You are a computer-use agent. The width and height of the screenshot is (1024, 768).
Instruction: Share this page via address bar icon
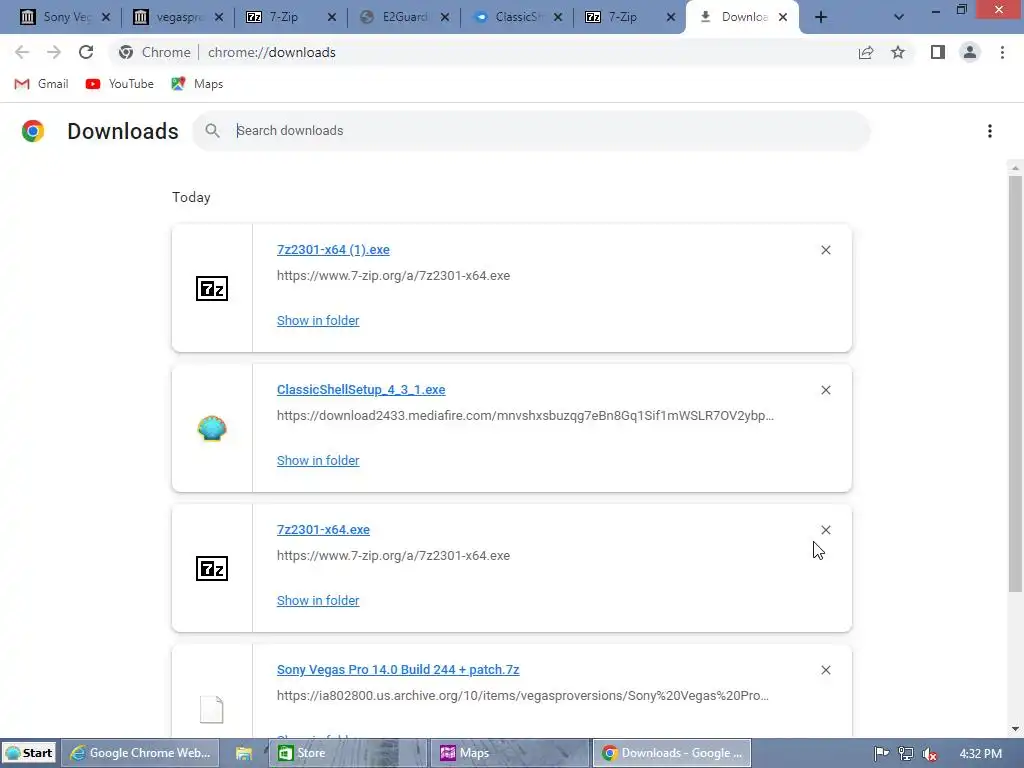point(866,52)
